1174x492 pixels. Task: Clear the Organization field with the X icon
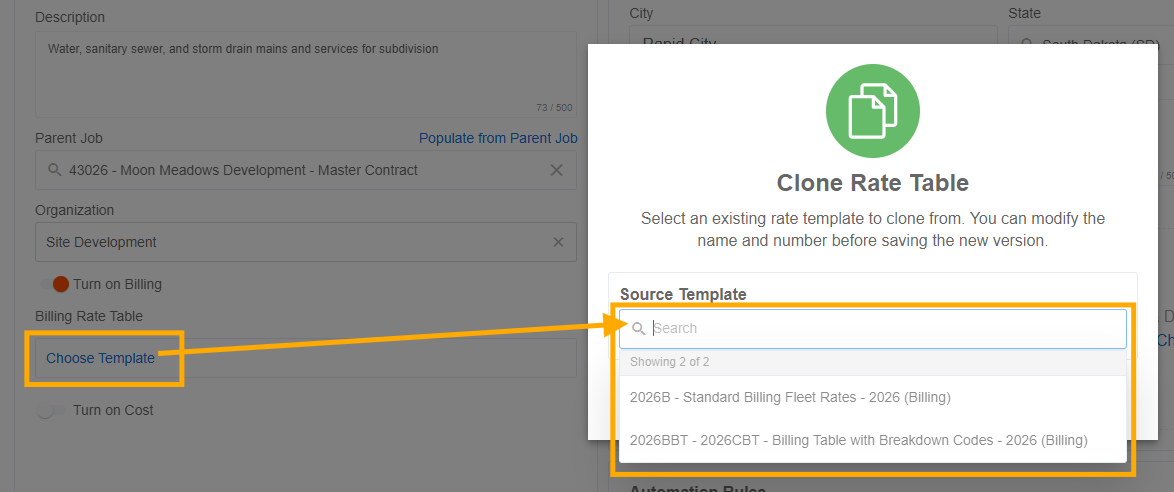point(559,242)
